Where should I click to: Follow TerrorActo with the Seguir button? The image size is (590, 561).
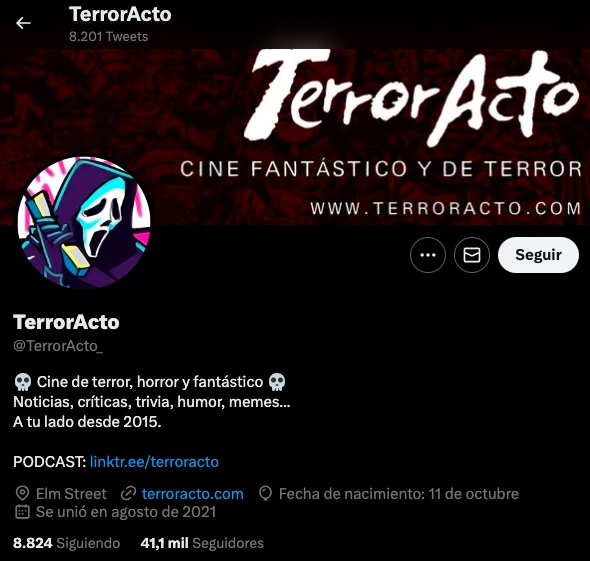(x=538, y=255)
